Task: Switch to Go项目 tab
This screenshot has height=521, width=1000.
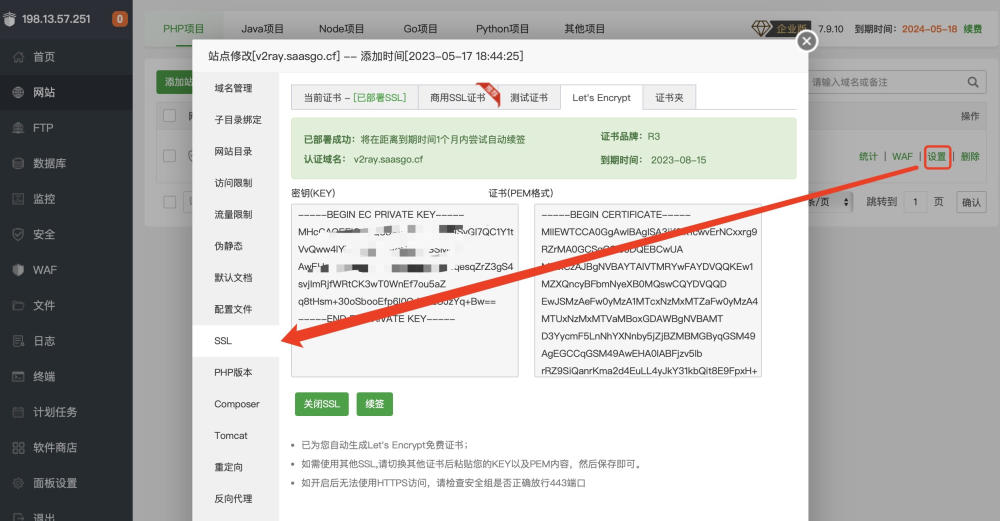Action: [420, 29]
